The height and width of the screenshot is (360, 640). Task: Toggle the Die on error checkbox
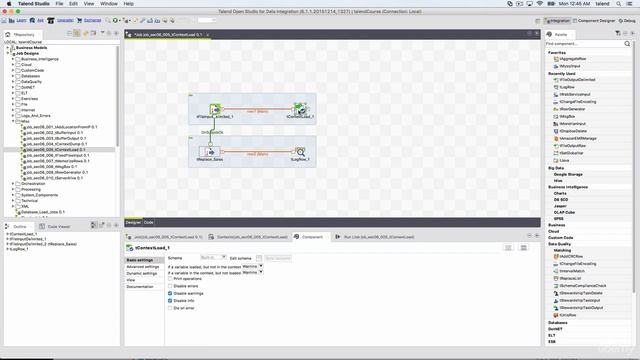pos(170,308)
